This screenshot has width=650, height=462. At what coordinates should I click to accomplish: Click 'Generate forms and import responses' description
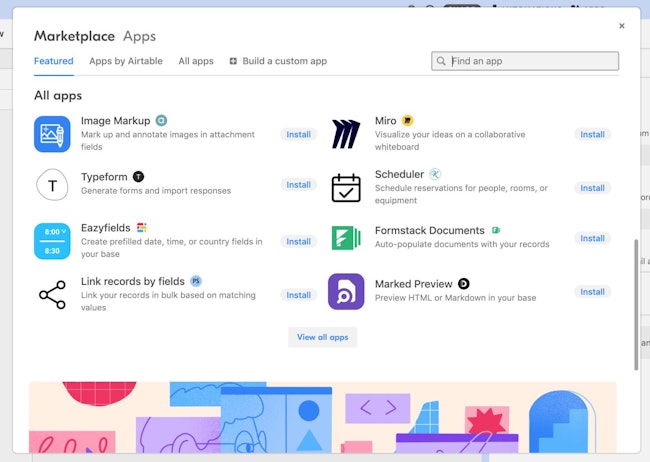click(156, 191)
